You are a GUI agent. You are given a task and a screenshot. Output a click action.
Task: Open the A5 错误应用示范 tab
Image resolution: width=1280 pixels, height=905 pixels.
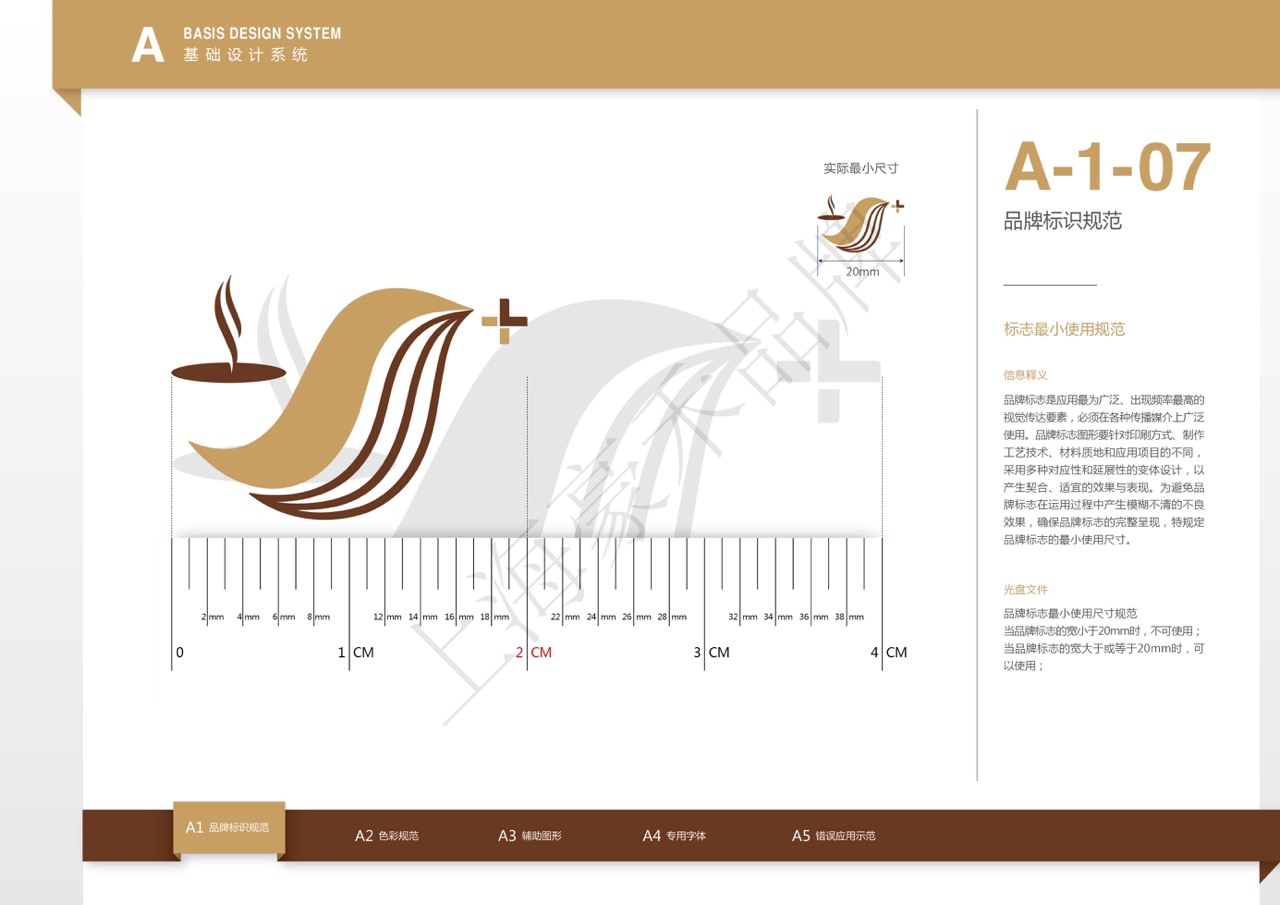833,836
